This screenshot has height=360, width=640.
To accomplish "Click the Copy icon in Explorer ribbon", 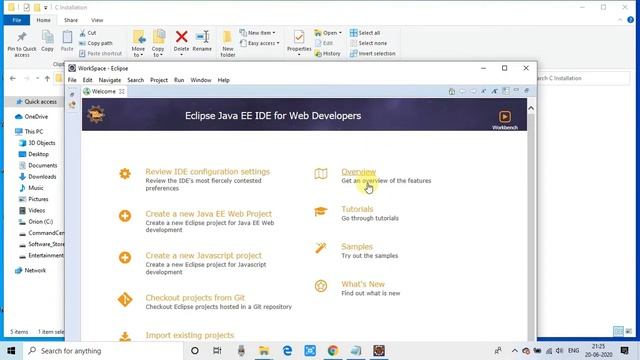I will [x=47, y=37].
